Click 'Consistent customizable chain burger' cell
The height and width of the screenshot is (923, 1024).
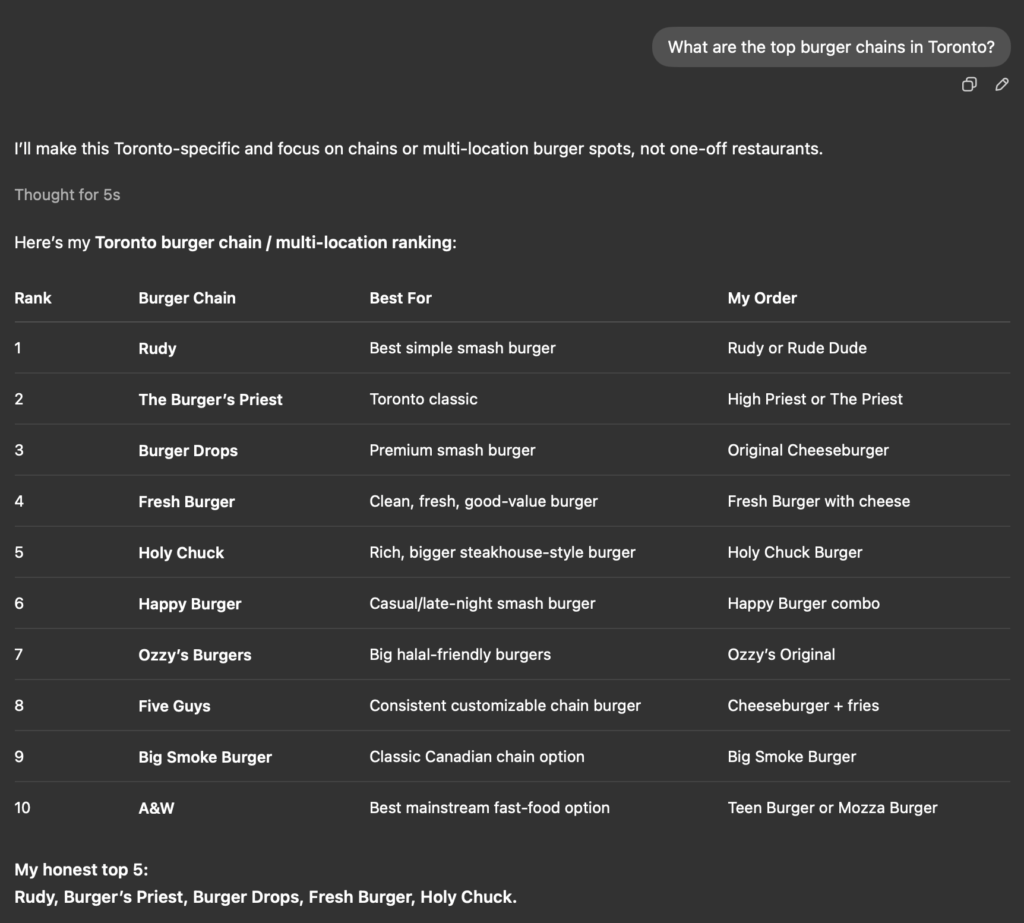pyautogui.click(x=505, y=705)
